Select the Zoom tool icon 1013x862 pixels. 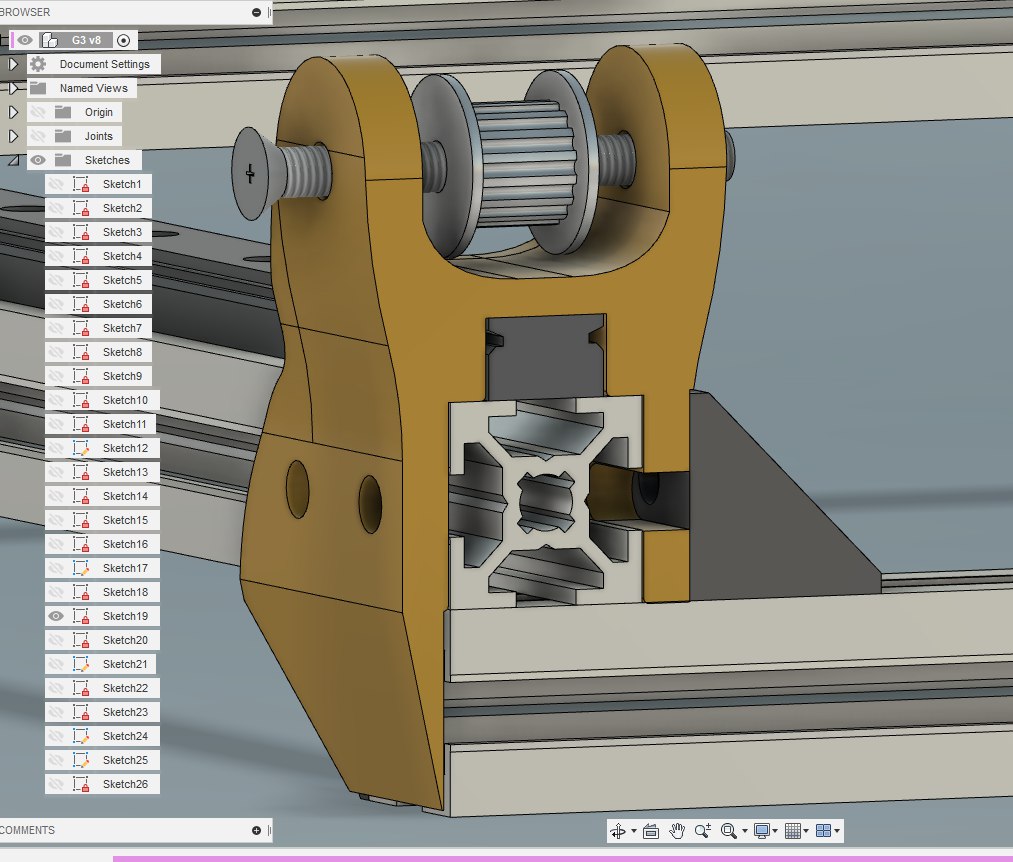(703, 831)
